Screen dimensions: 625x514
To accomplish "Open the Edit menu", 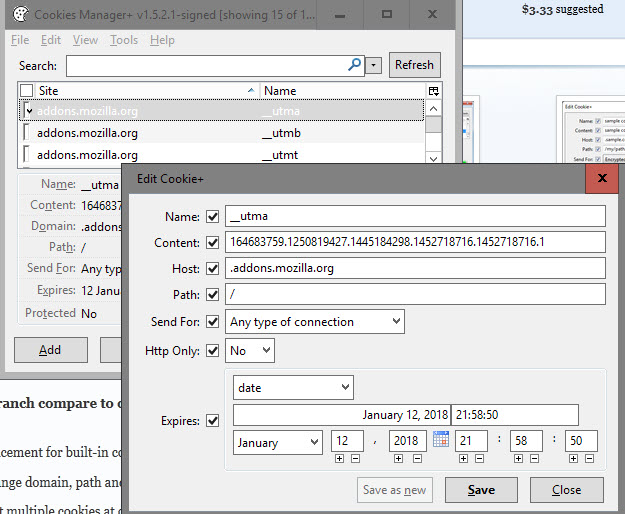I will [51, 40].
